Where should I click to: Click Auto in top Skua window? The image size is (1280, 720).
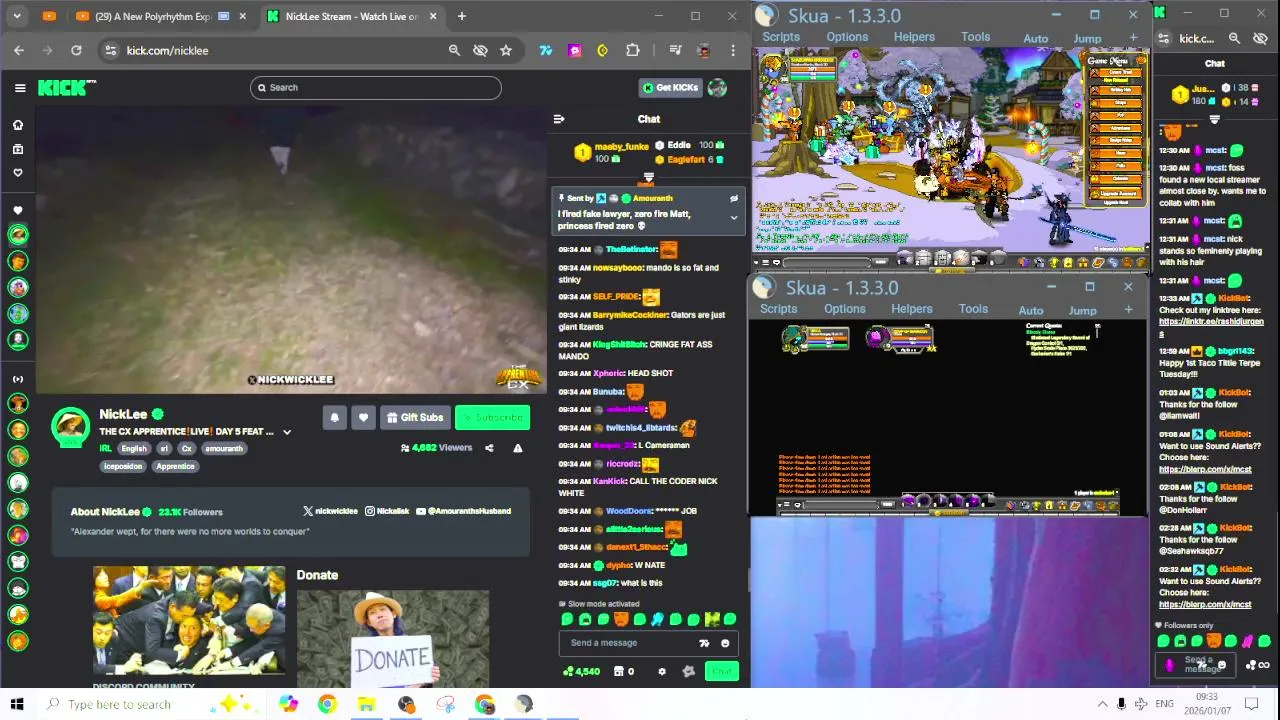click(1036, 38)
